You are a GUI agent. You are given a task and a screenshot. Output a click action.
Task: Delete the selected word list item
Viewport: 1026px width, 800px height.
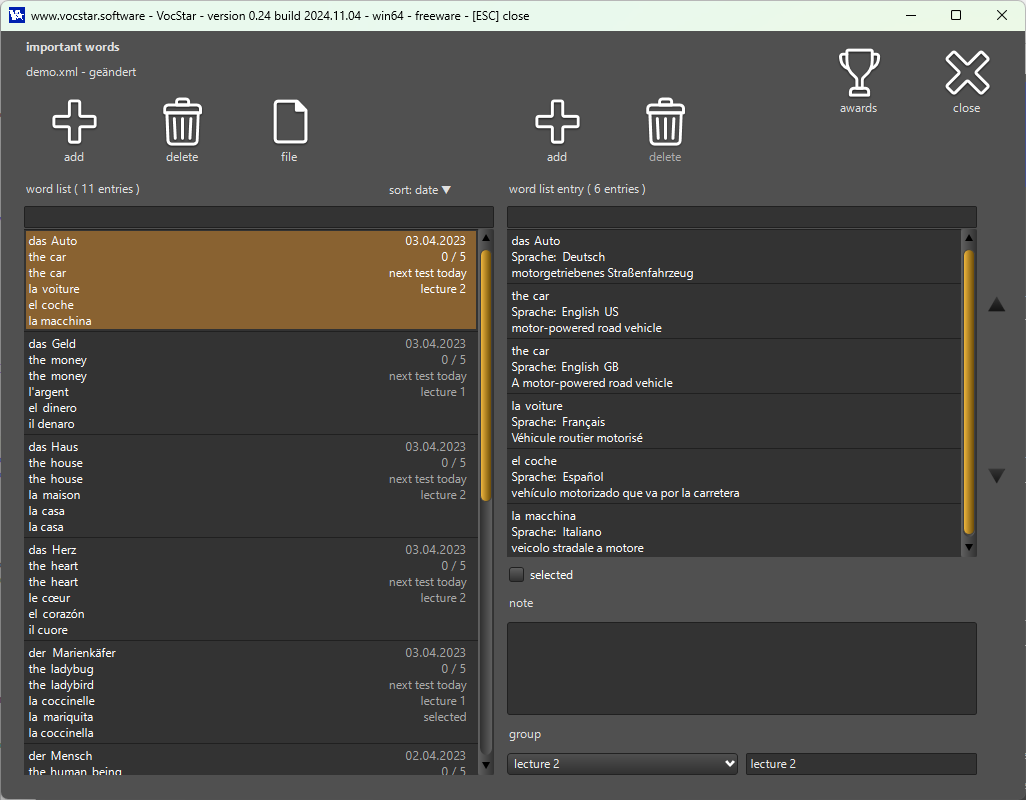(x=182, y=122)
